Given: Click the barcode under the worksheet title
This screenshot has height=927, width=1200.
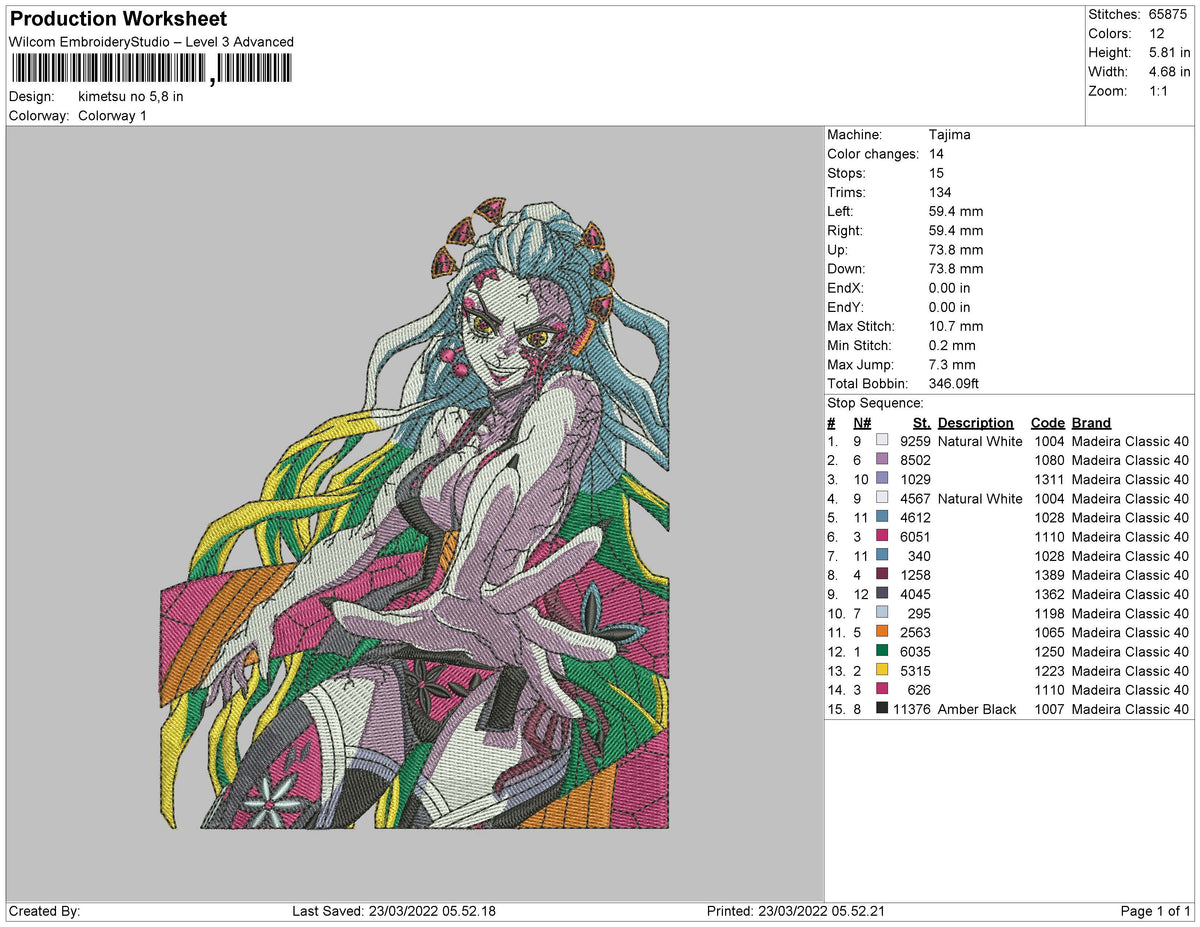Looking at the screenshot, I should tap(152, 69).
